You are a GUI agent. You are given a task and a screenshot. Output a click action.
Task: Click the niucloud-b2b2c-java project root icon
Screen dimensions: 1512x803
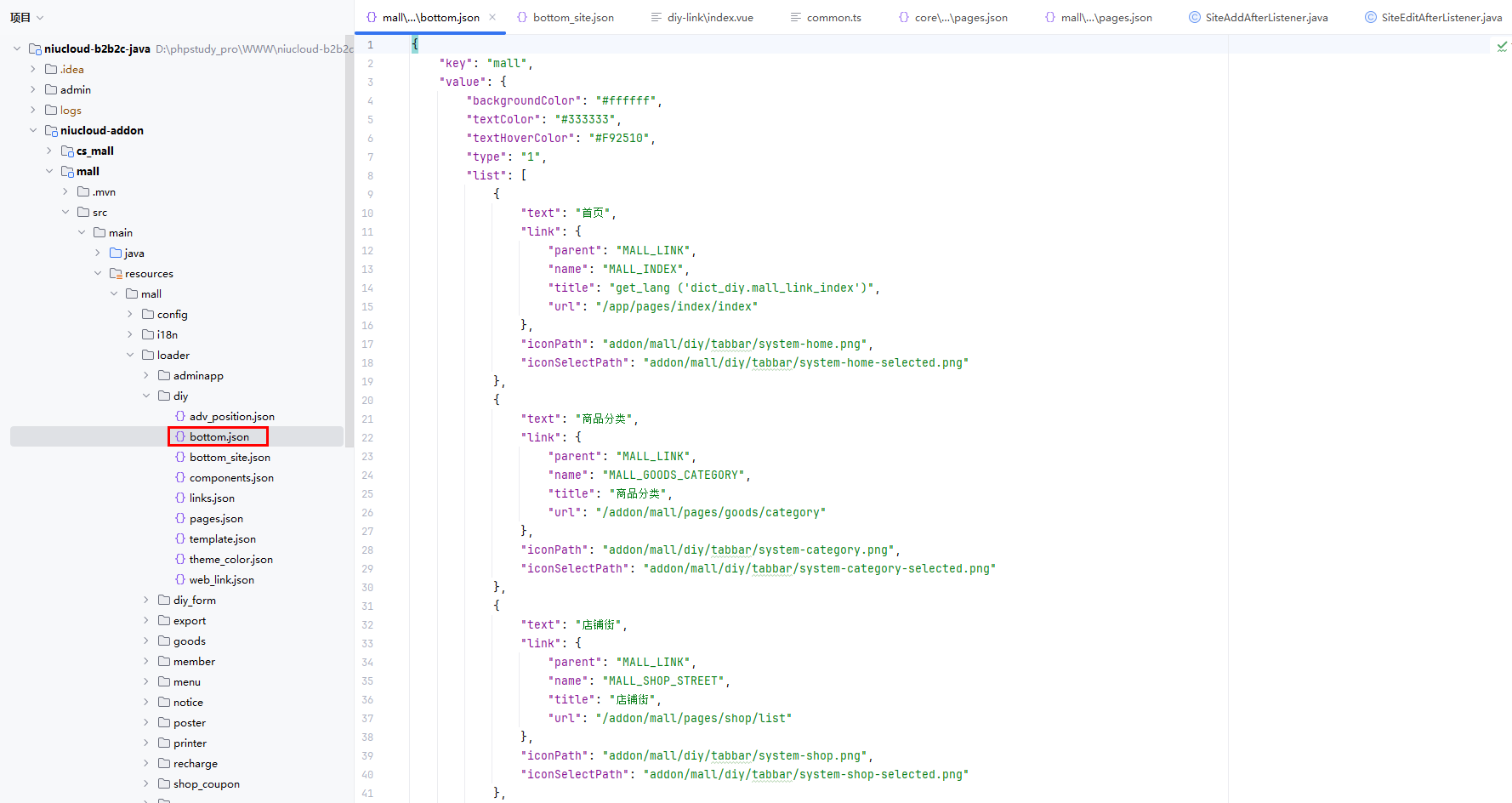(35, 48)
